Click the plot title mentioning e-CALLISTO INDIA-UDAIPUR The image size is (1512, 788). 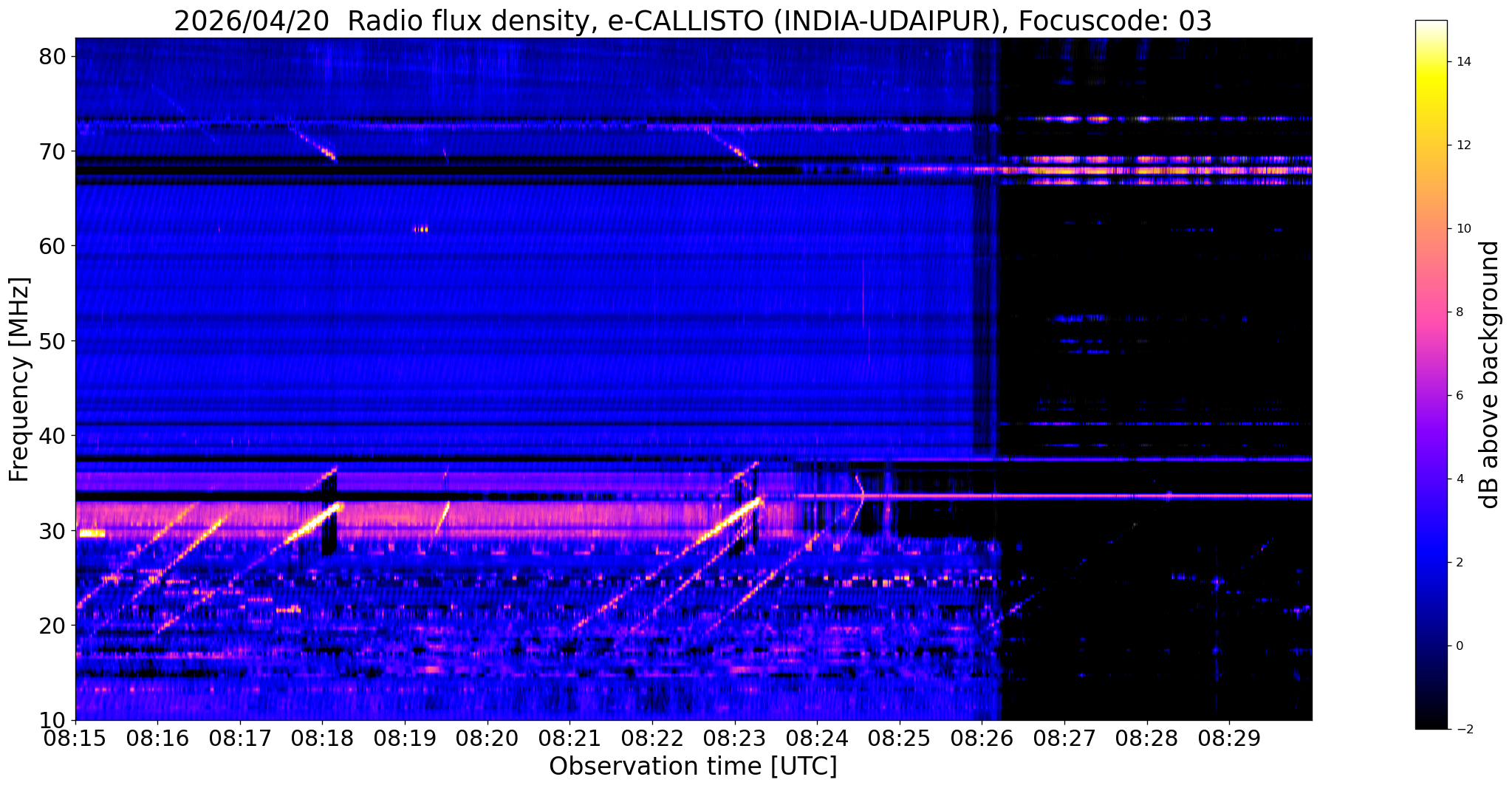point(693,21)
